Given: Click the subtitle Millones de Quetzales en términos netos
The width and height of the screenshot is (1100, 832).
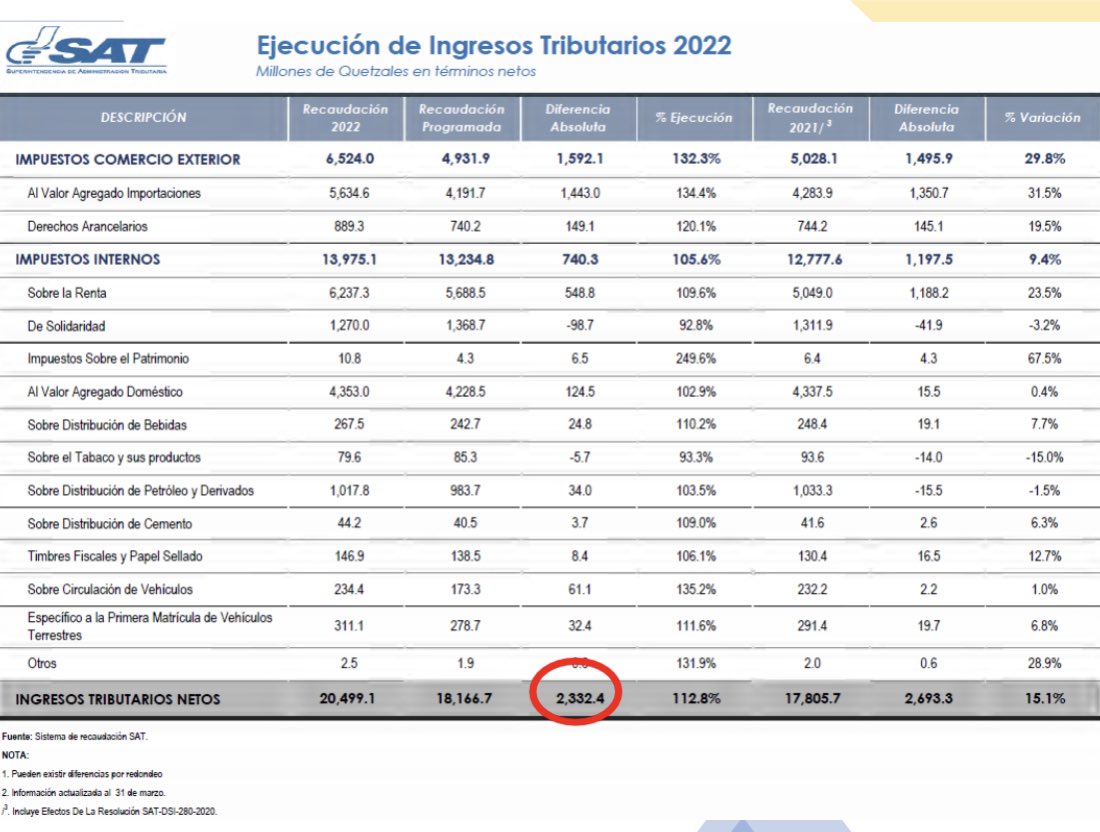Looking at the screenshot, I should [x=395, y=72].
